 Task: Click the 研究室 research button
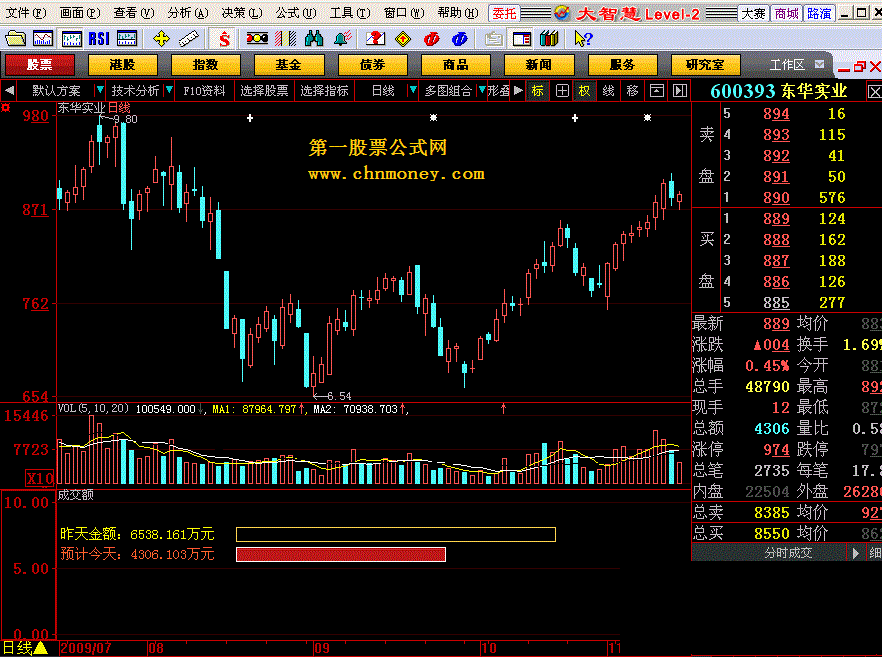coord(705,65)
